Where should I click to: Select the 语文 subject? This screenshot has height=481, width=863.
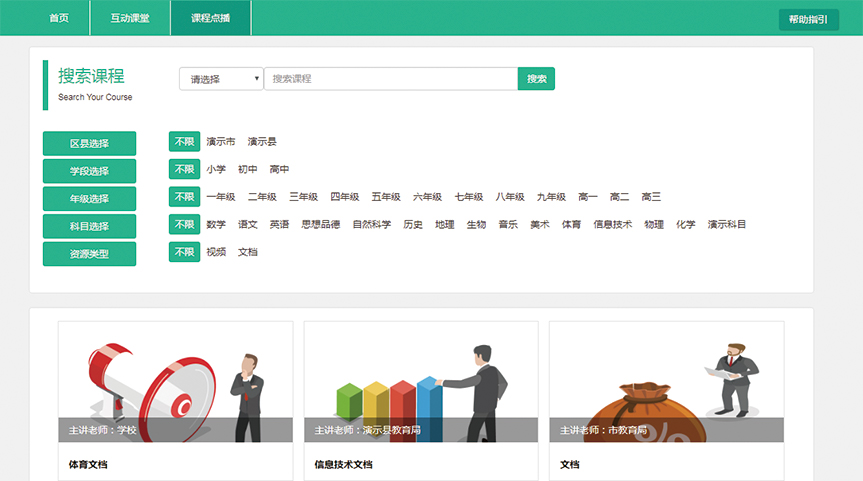[248, 224]
